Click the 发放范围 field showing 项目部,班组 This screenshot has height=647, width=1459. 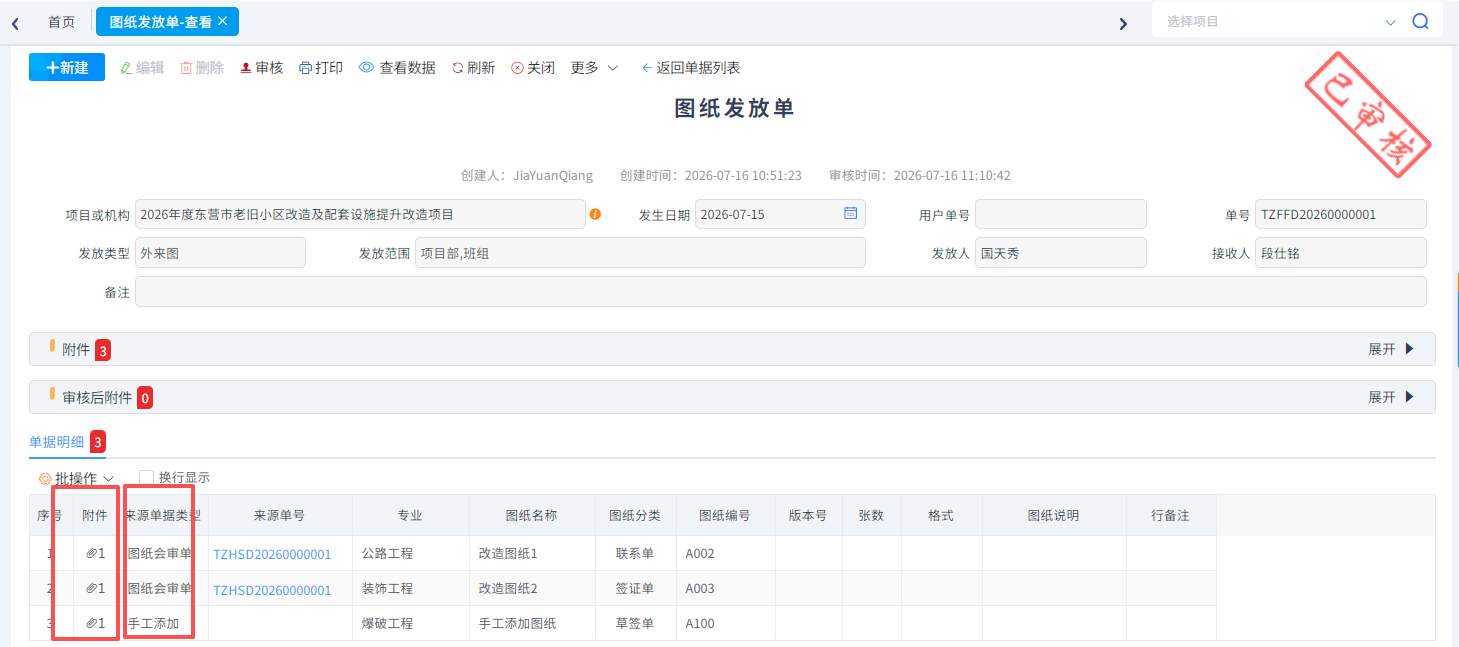coord(640,253)
